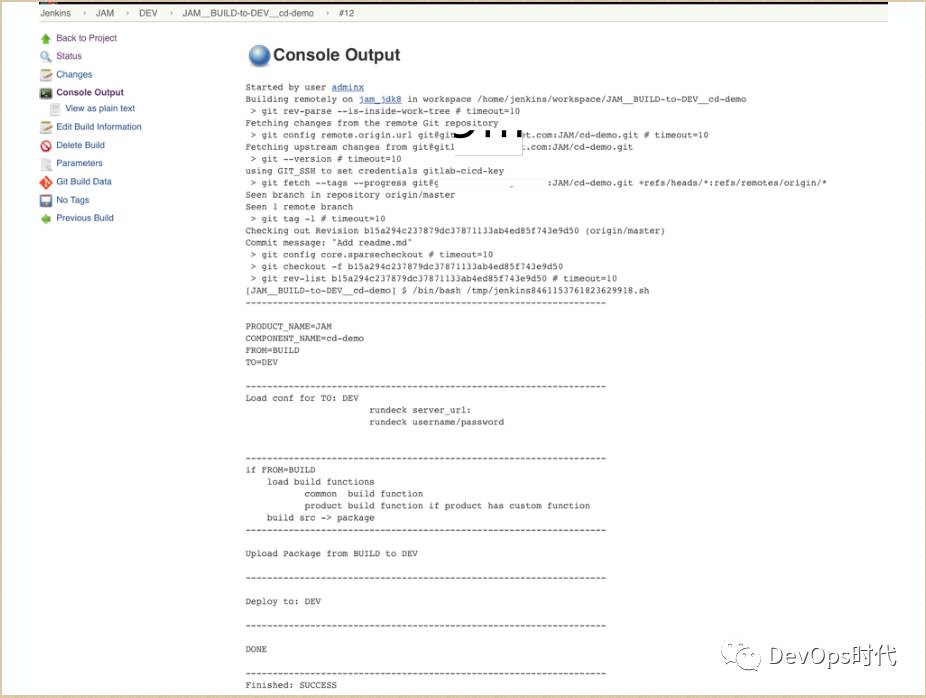Open the Changes link in sidebar
Image resolution: width=926 pixels, height=698 pixels.
(74, 74)
